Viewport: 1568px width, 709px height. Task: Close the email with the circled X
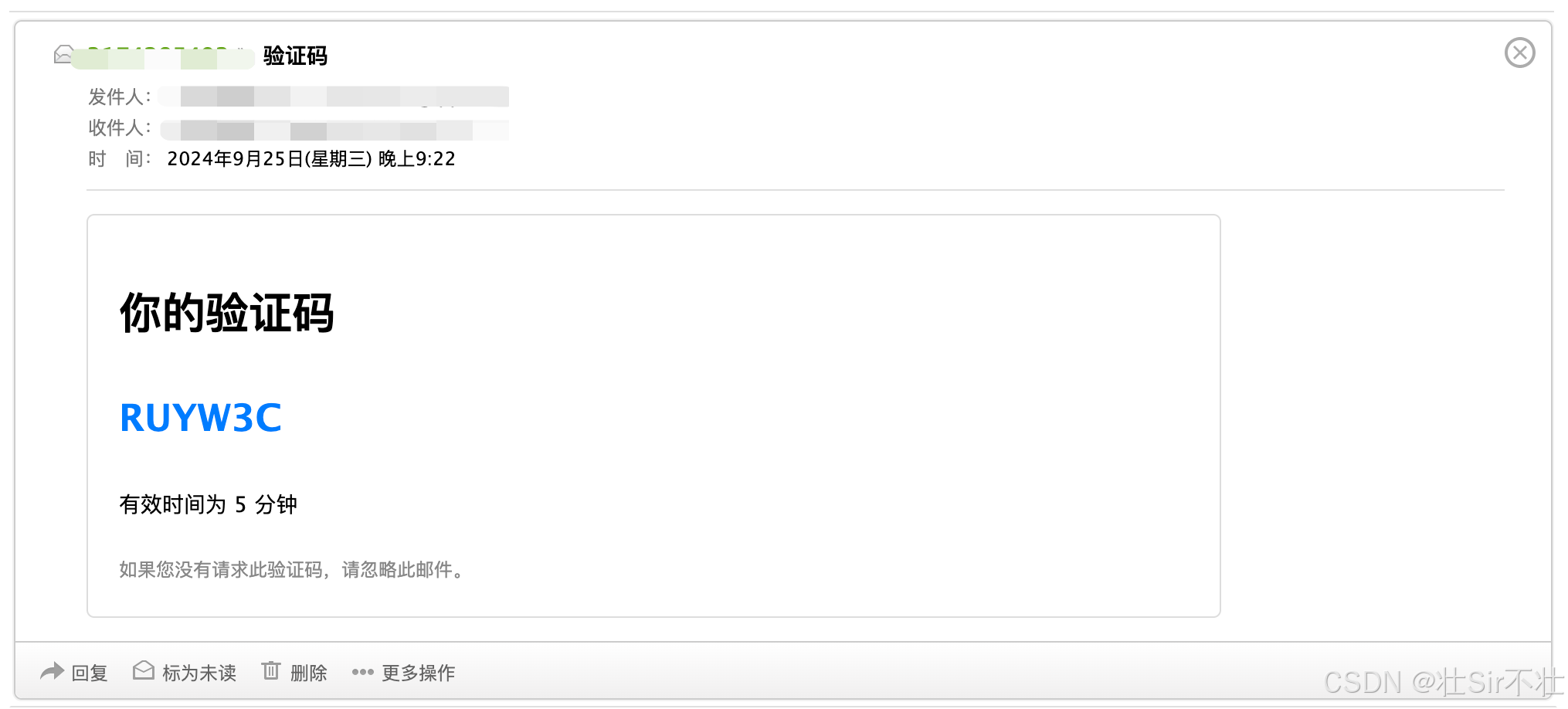tap(1519, 53)
